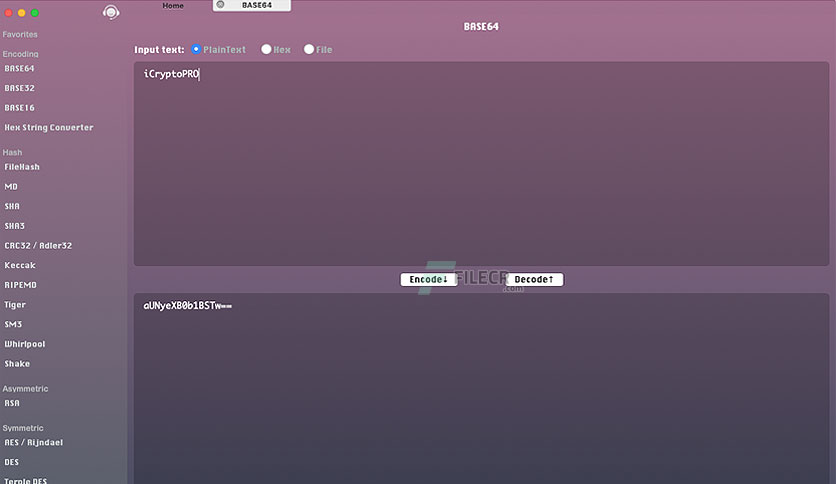The height and width of the screenshot is (484, 836).
Task: Open the Keccak hash tool
Action: (x=20, y=265)
